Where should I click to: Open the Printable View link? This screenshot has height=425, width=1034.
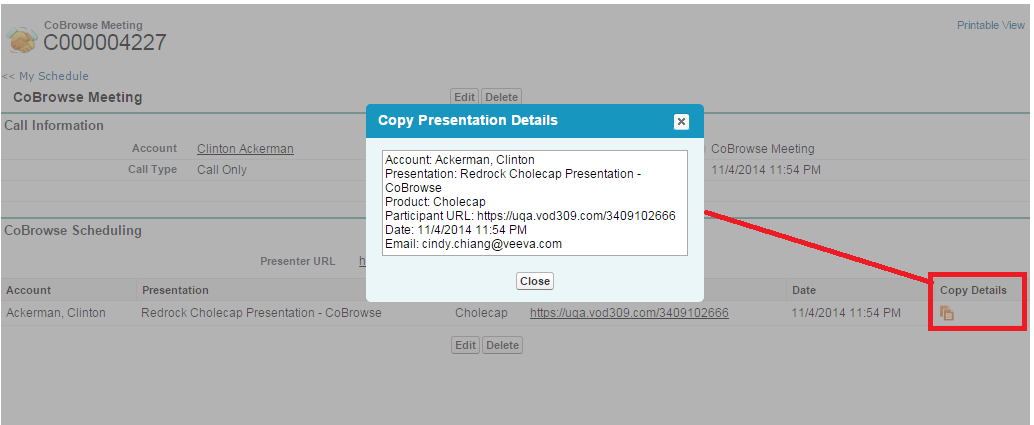pyautogui.click(x=990, y=25)
